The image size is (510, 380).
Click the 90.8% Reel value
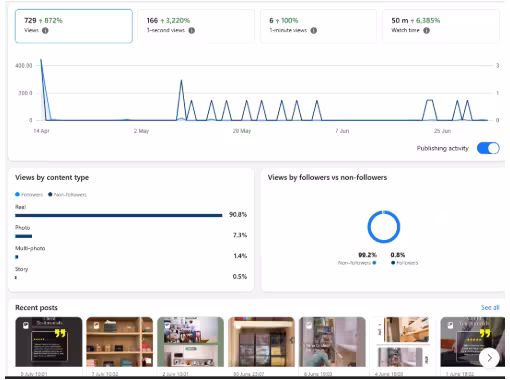pyautogui.click(x=238, y=214)
